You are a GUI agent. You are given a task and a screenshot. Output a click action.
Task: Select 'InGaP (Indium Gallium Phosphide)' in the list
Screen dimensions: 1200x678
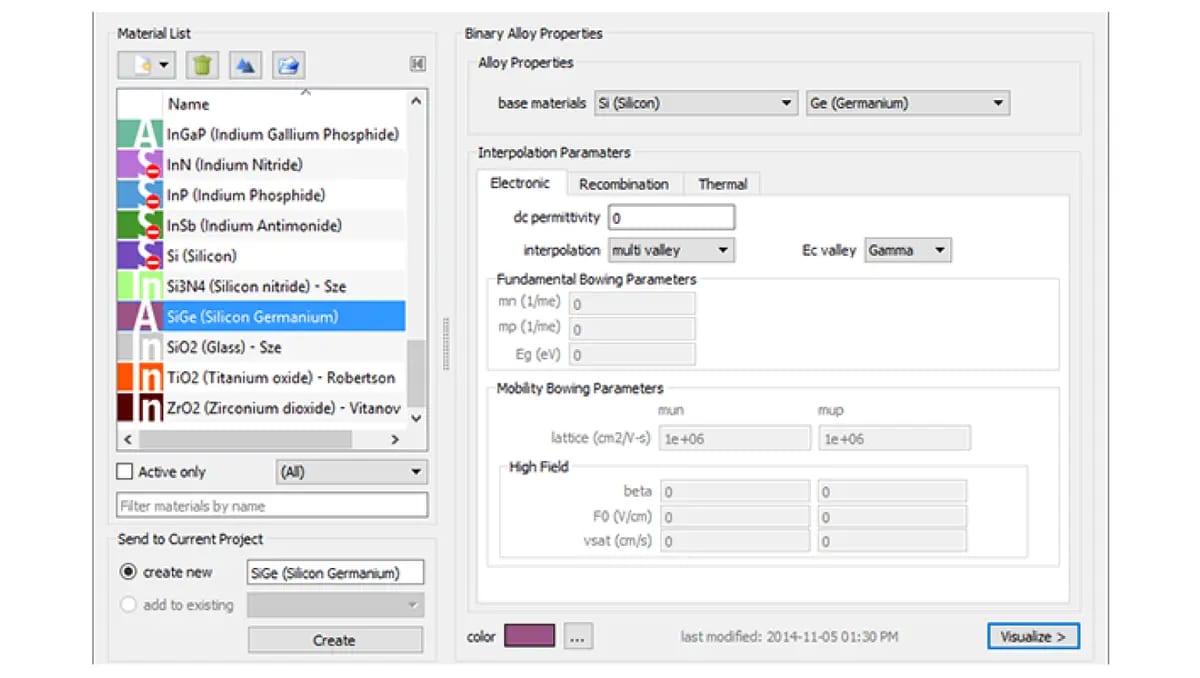[x=283, y=135]
